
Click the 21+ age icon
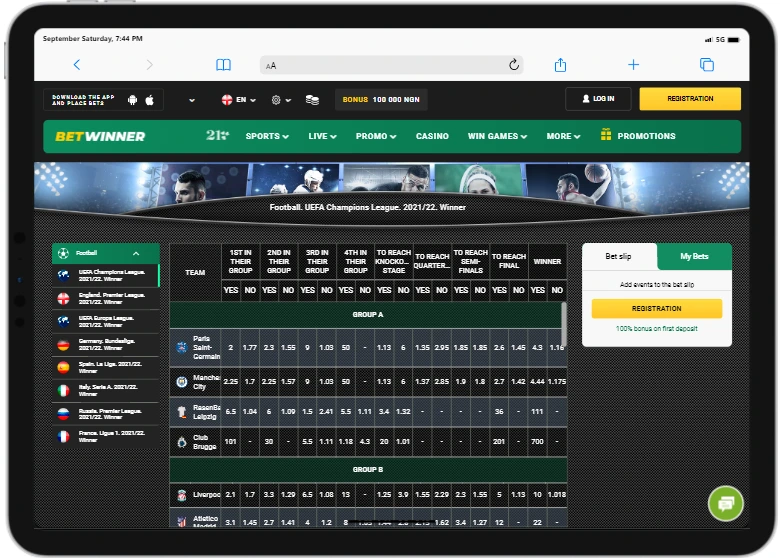click(x=217, y=135)
